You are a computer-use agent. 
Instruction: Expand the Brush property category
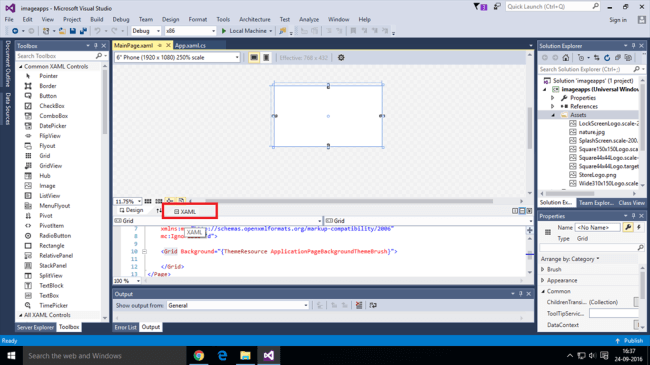tap(543, 270)
